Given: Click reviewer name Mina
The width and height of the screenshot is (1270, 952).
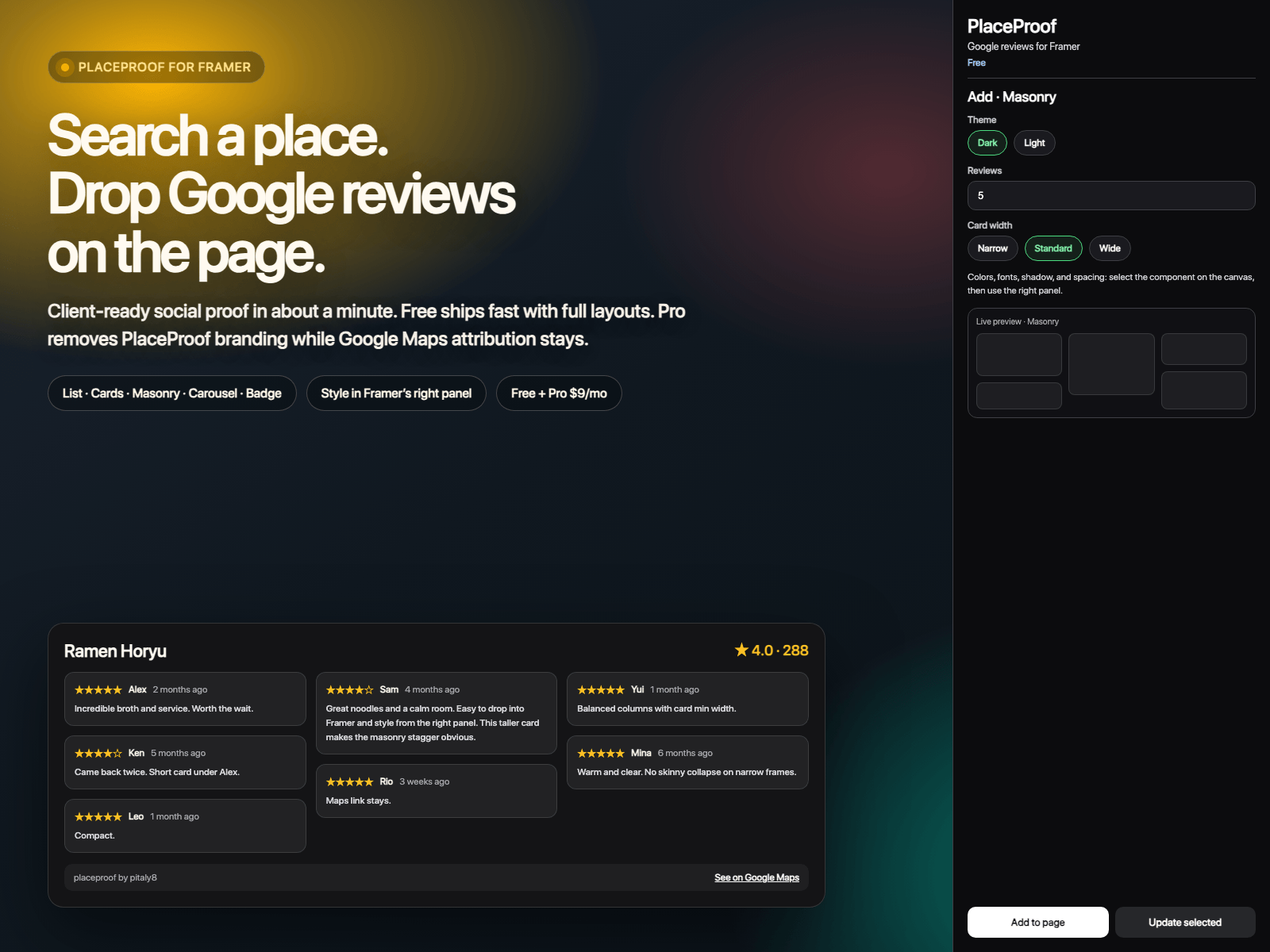Looking at the screenshot, I should (641, 753).
